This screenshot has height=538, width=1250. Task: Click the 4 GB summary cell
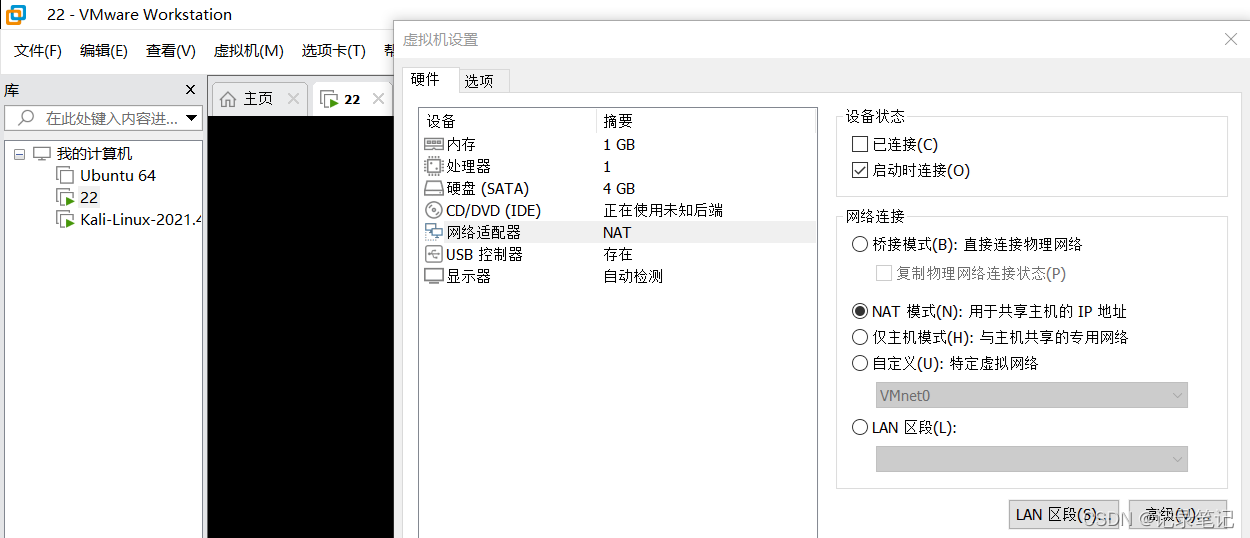click(619, 188)
